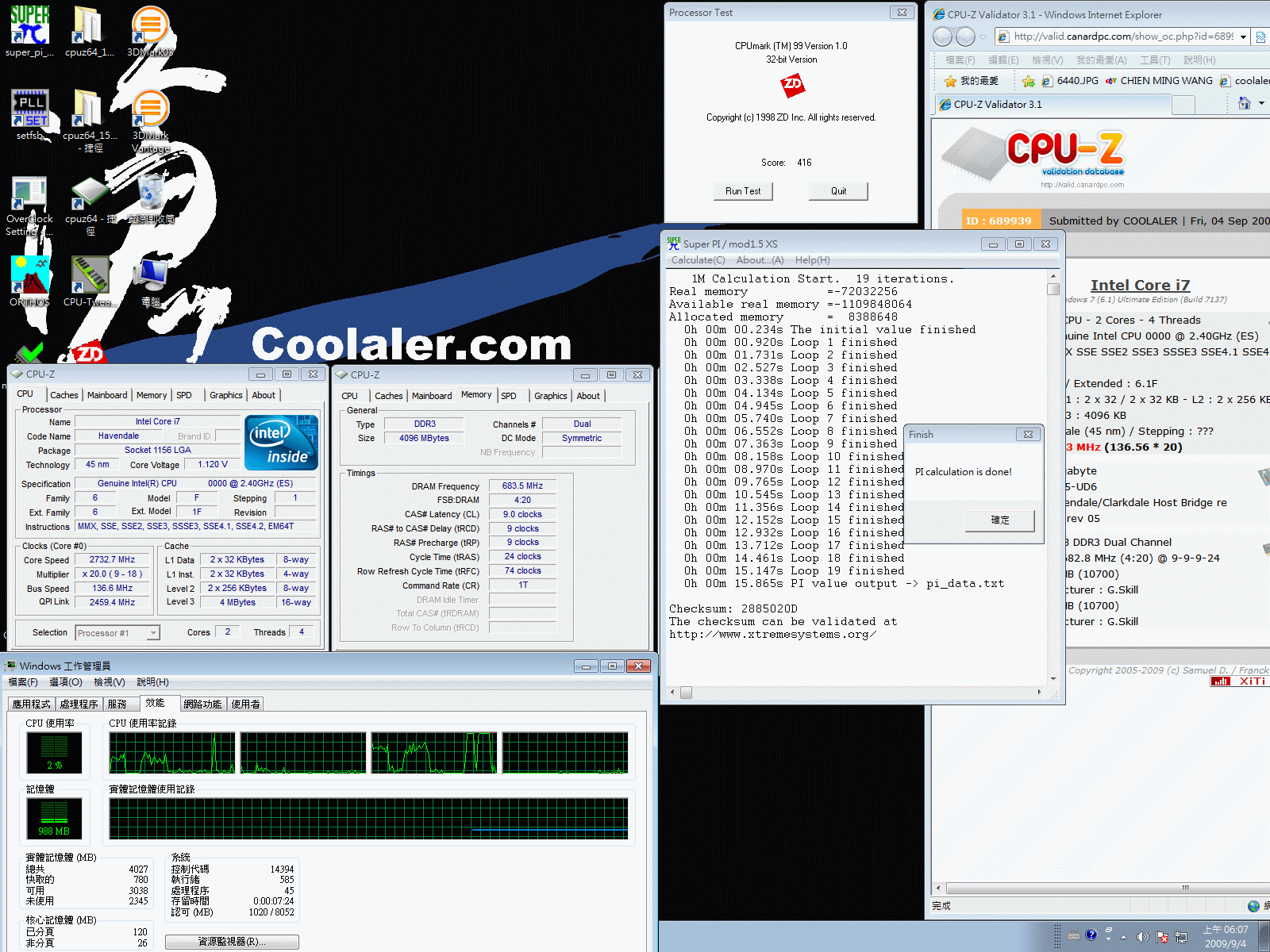The height and width of the screenshot is (952, 1270).
Task: Click the ZD logo in Processor Test
Action: 792,85
